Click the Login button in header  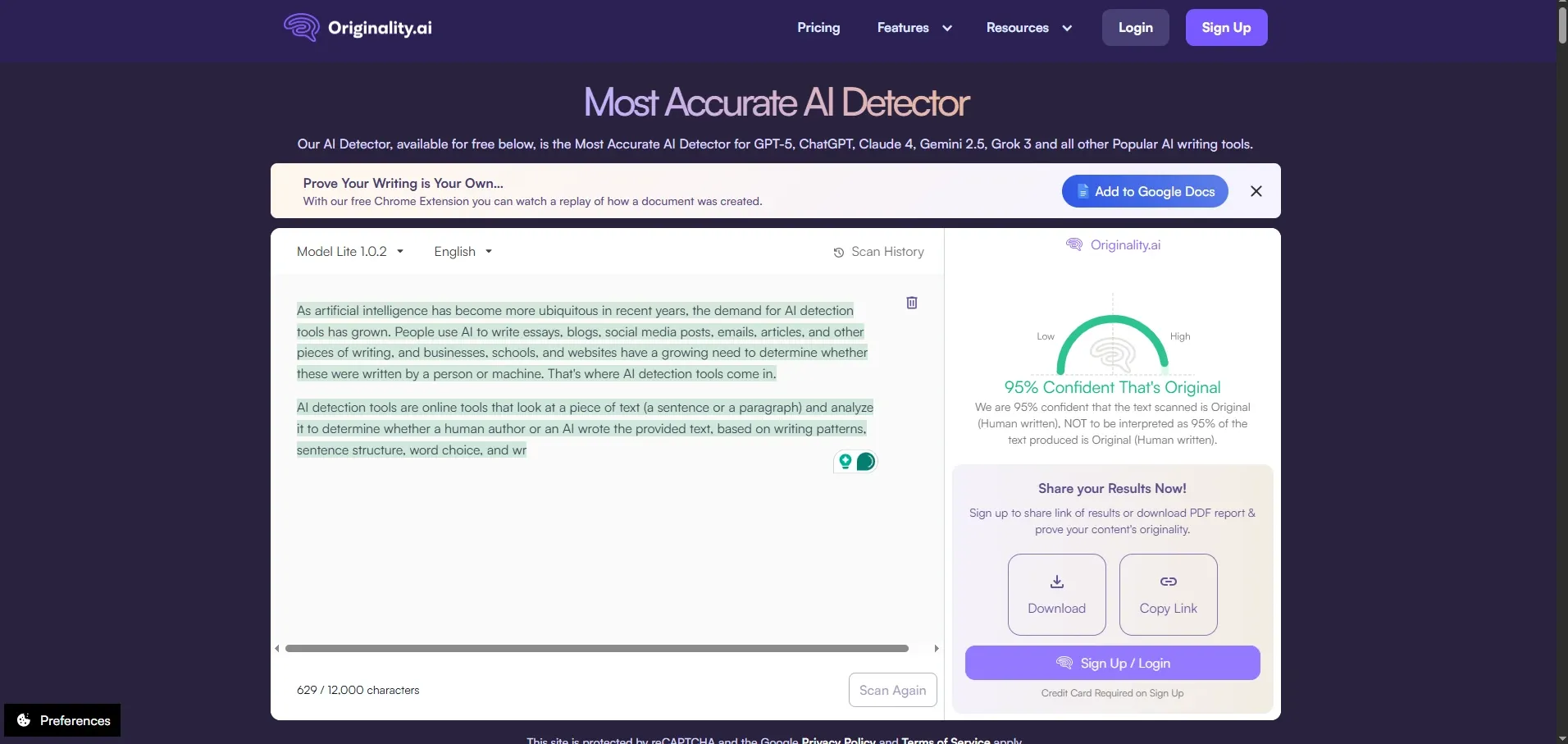pos(1135,28)
